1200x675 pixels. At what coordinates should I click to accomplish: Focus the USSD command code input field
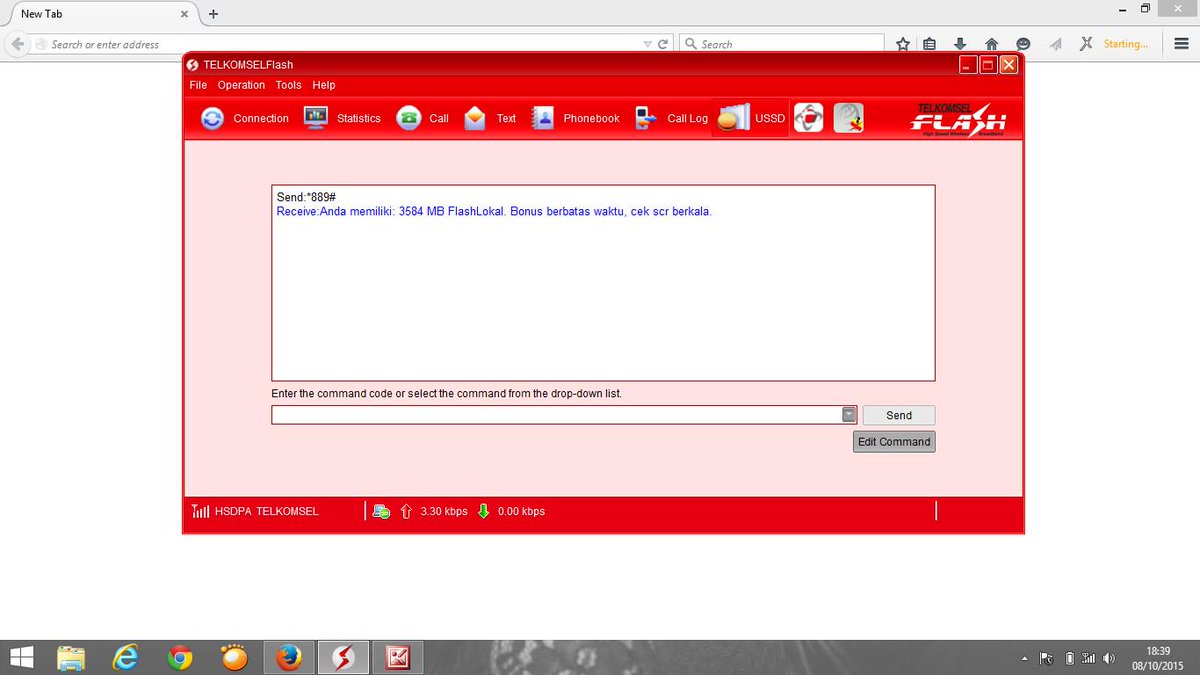[x=556, y=415]
